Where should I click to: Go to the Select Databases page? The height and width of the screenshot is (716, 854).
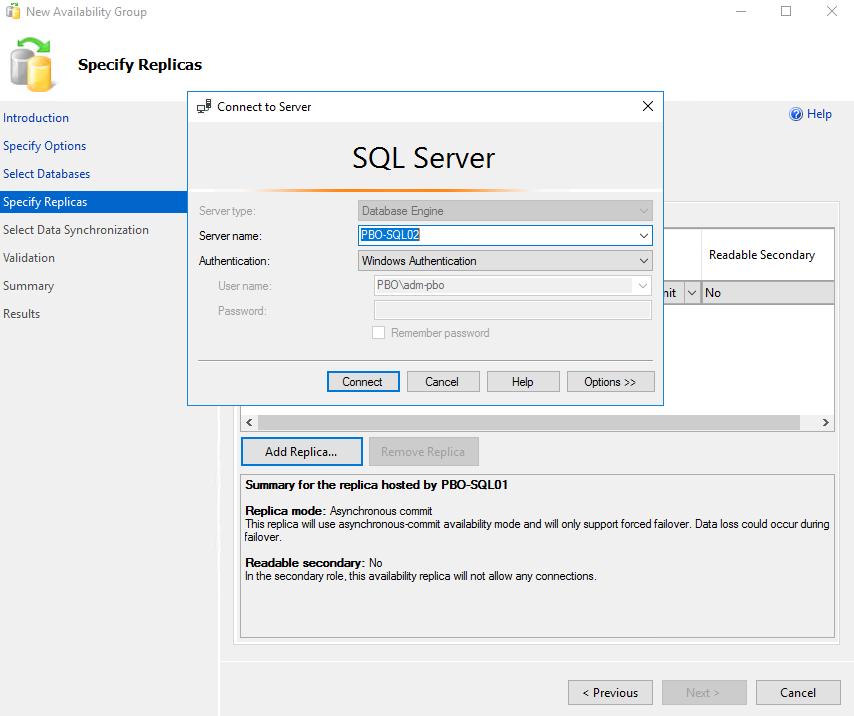tap(47, 174)
